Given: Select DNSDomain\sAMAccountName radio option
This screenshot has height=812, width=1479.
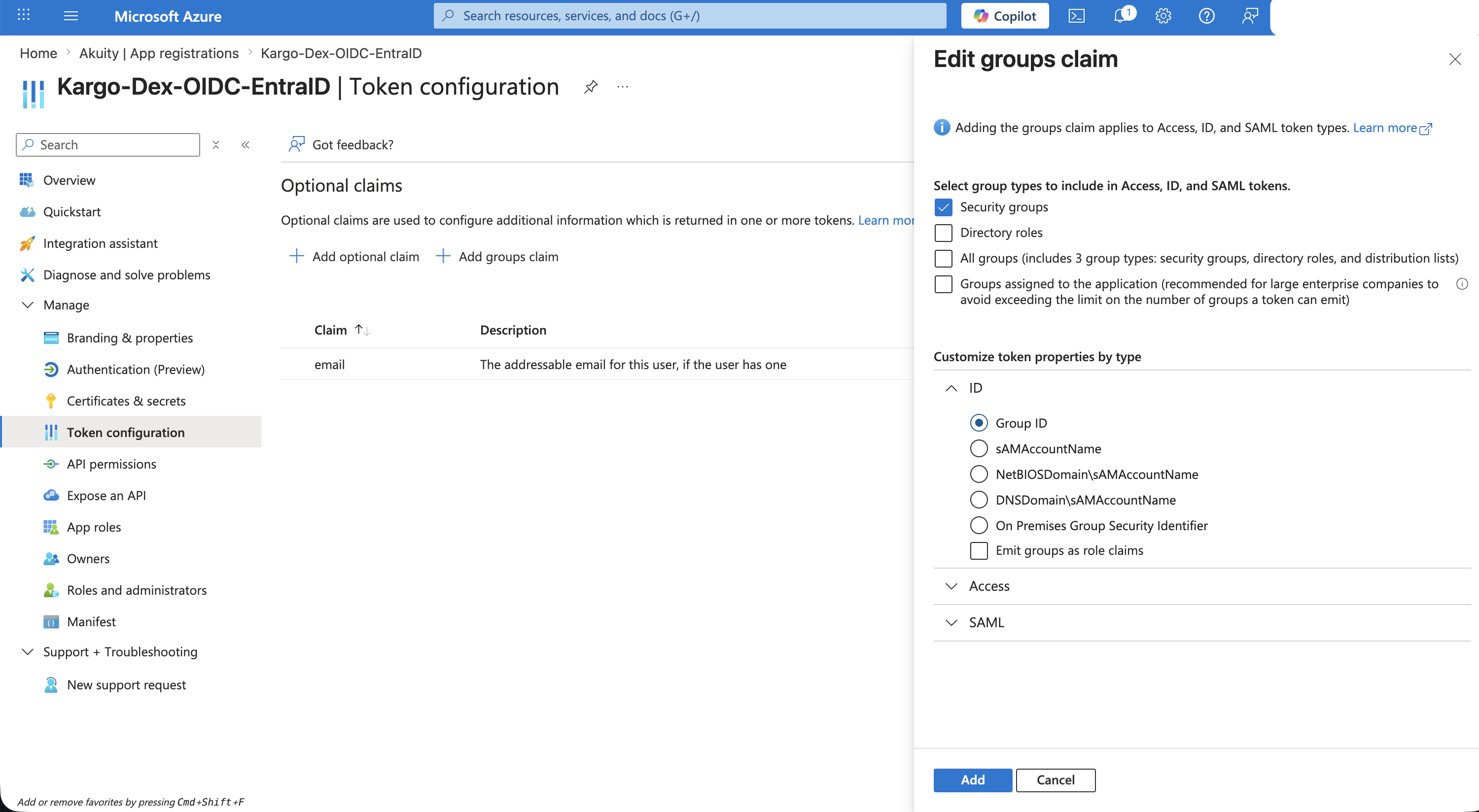Looking at the screenshot, I should (x=979, y=500).
